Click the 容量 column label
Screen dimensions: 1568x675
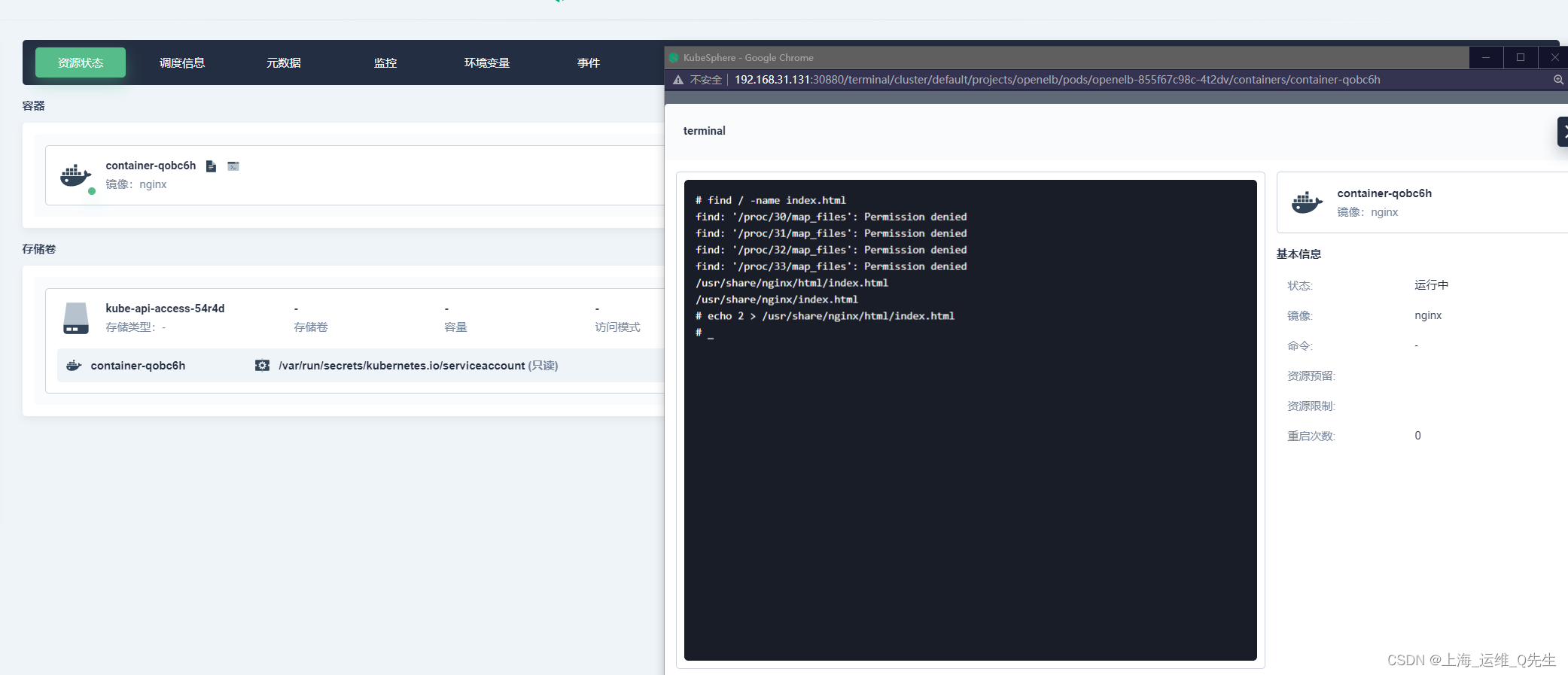coord(455,327)
